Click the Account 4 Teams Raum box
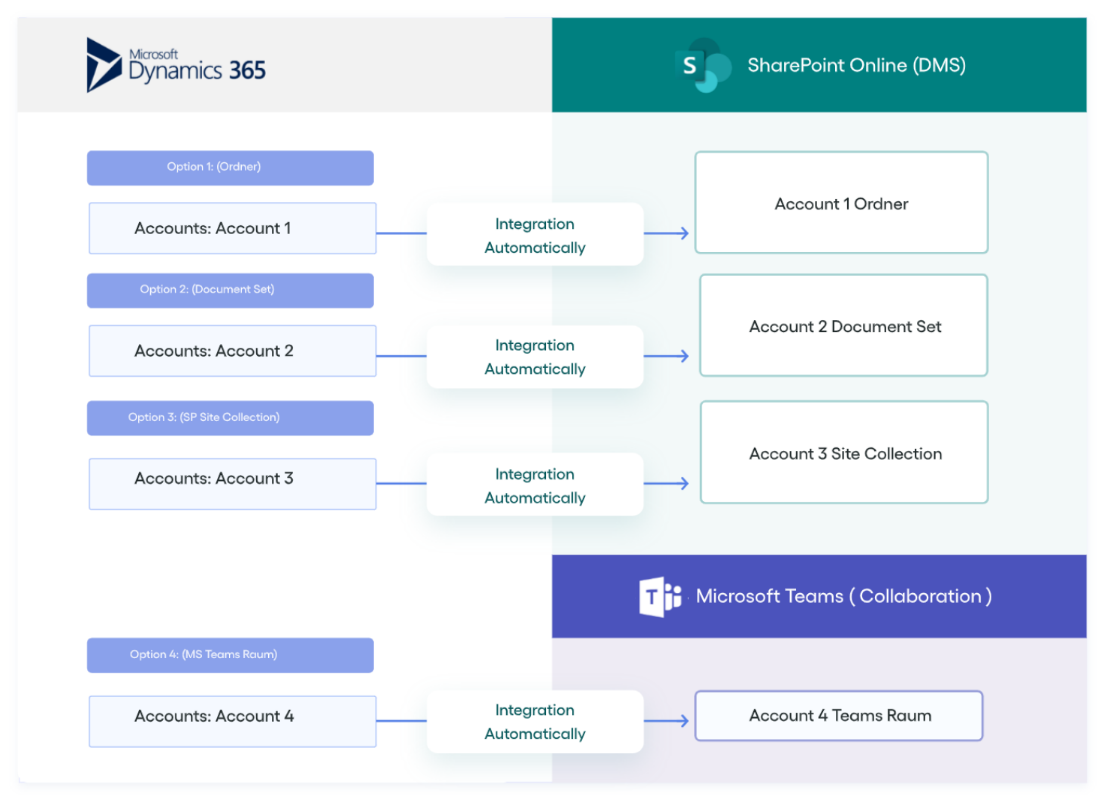1101x798 pixels. 838,715
